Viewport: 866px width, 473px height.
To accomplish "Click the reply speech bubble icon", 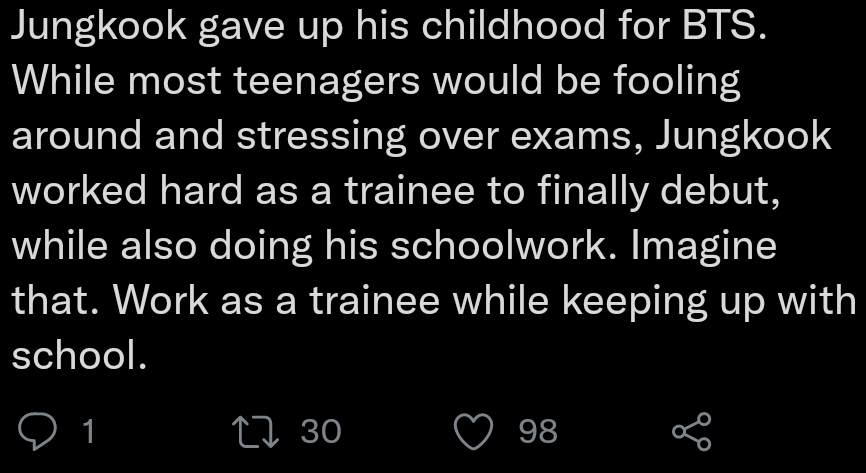I will [40, 431].
